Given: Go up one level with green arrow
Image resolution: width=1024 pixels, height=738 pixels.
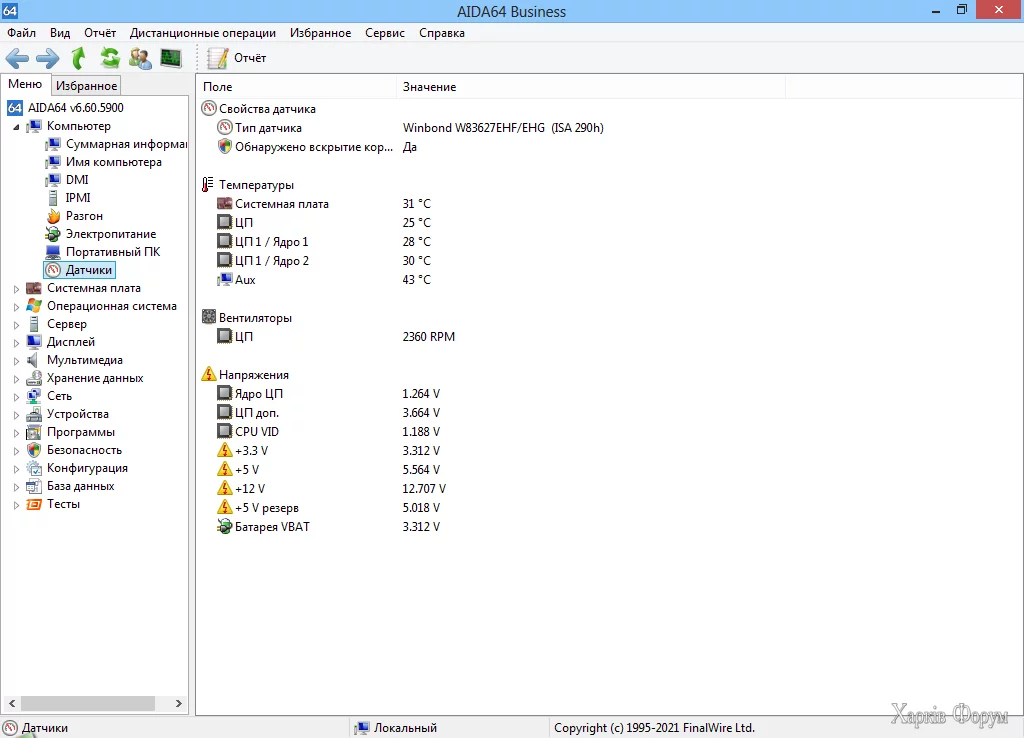Looking at the screenshot, I should (78, 58).
